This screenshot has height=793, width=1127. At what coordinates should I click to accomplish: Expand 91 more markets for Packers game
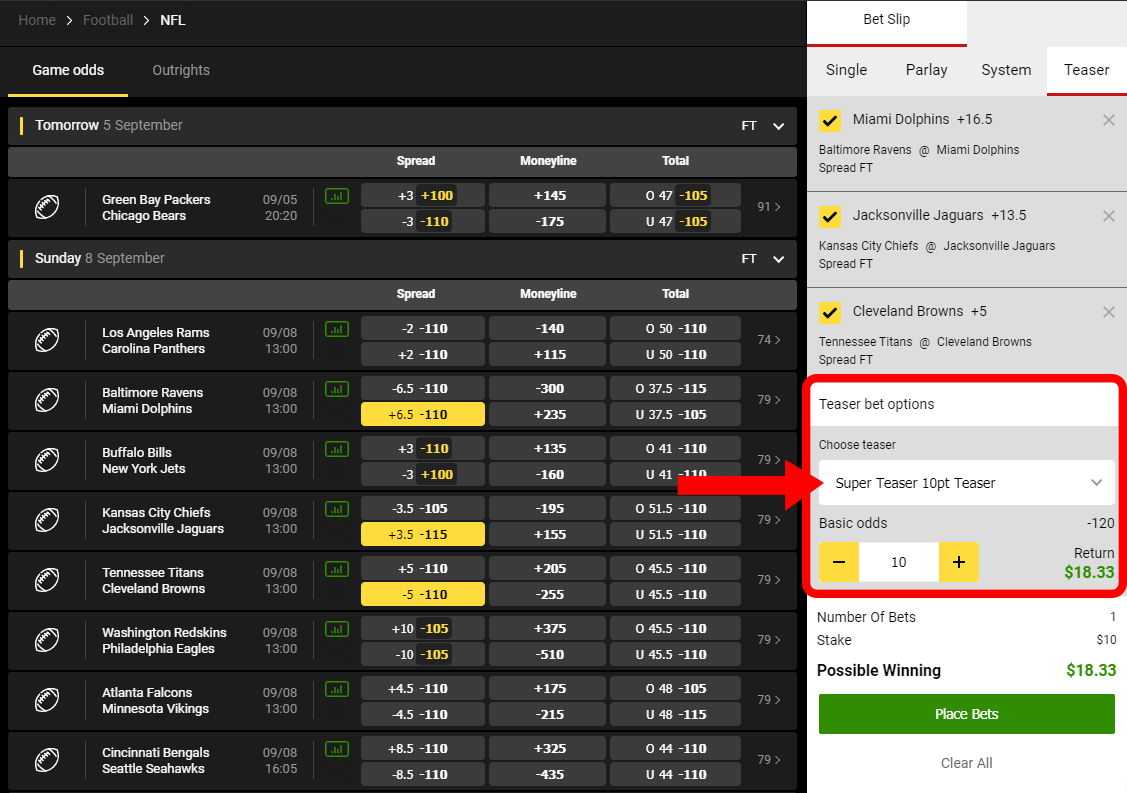[x=769, y=207]
